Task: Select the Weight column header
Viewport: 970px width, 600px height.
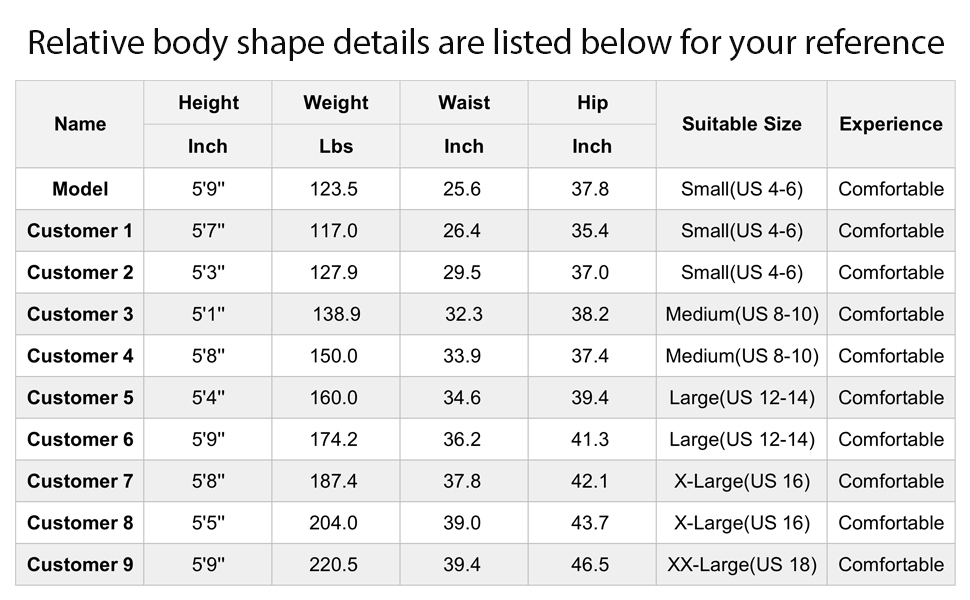Action: point(336,103)
